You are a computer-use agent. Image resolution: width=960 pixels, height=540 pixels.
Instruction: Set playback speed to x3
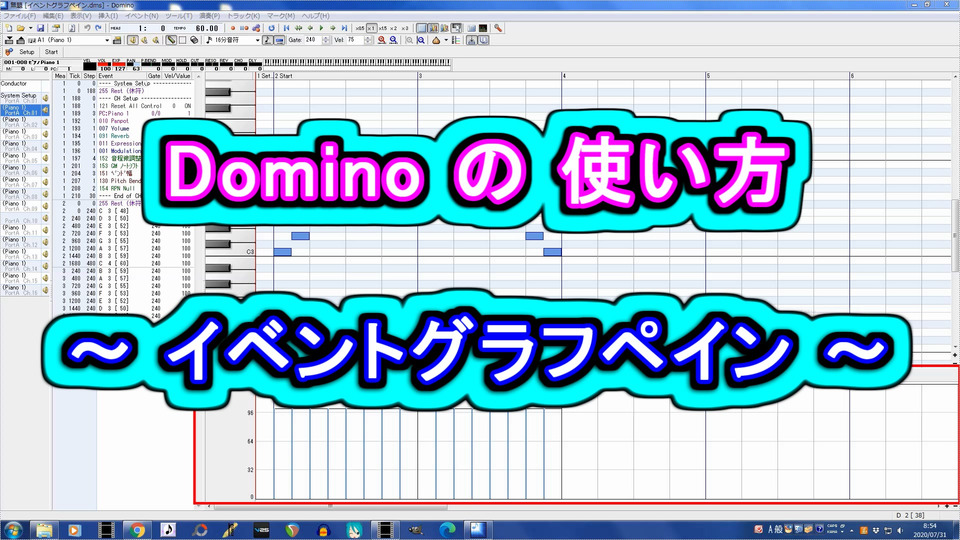(405, 28)
